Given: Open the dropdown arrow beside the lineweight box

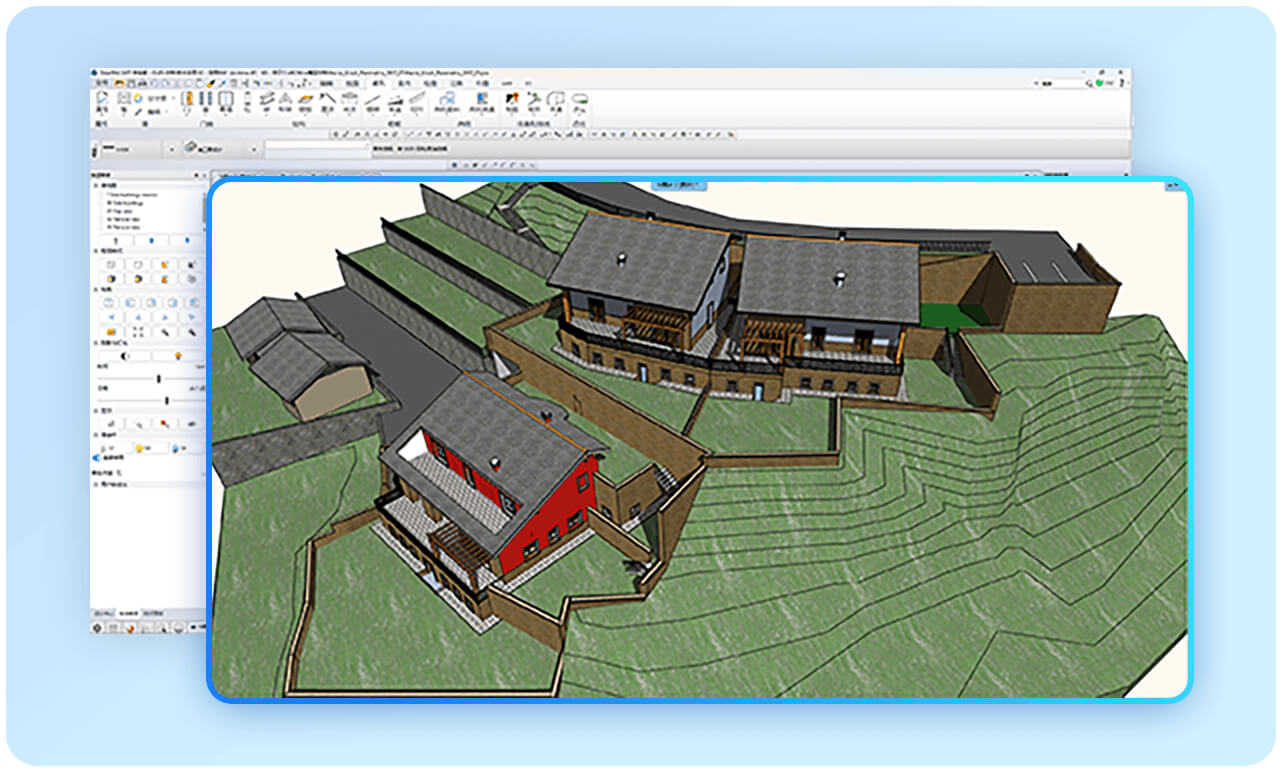Looking at the screenshot, I should pos(172,149).
